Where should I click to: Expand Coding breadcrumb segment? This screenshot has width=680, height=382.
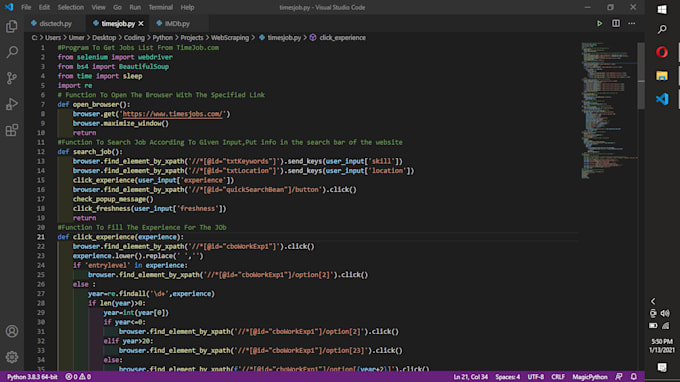(x=134, y=38)
